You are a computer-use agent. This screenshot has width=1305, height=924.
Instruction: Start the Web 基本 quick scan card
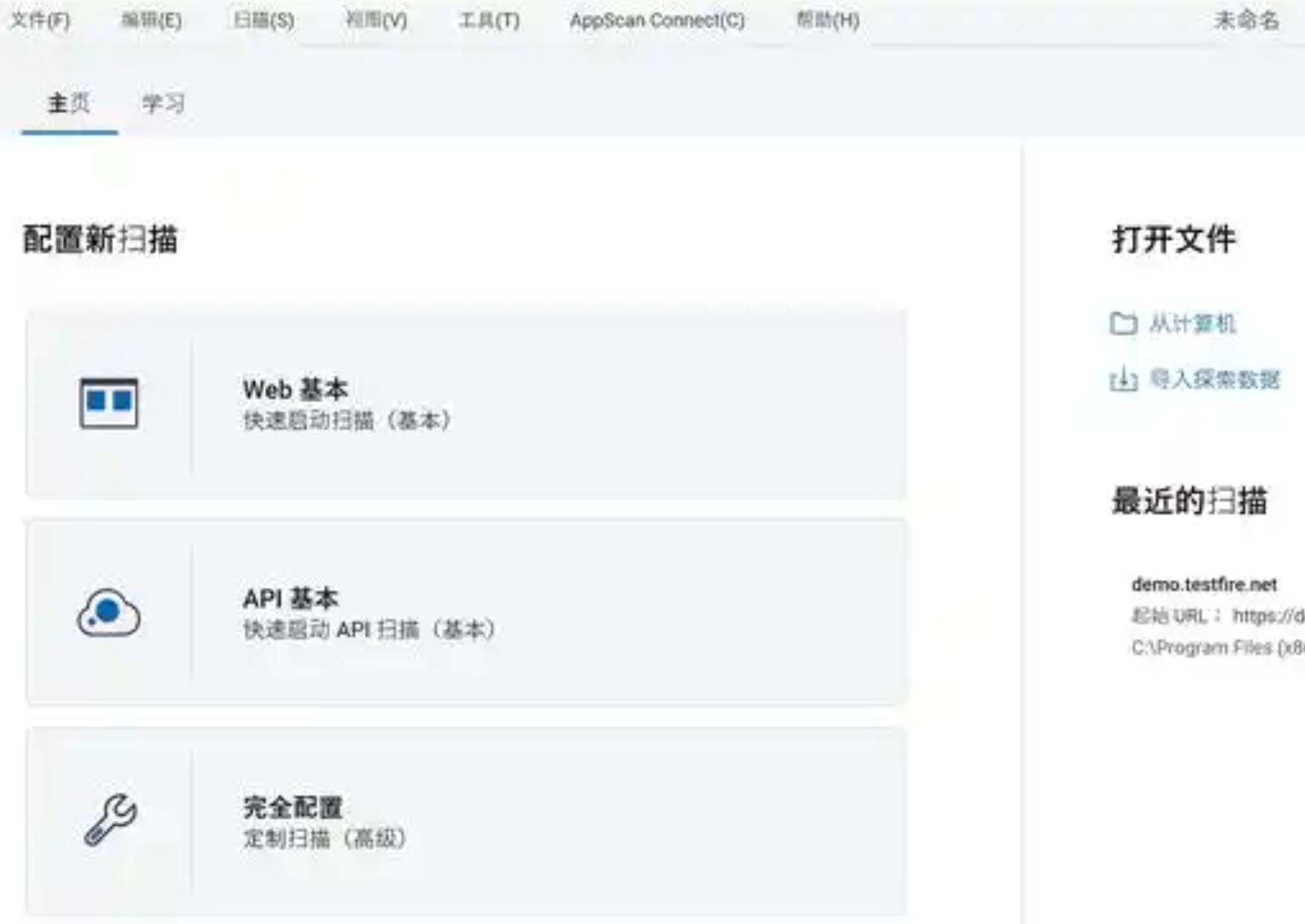click(466, 405)
